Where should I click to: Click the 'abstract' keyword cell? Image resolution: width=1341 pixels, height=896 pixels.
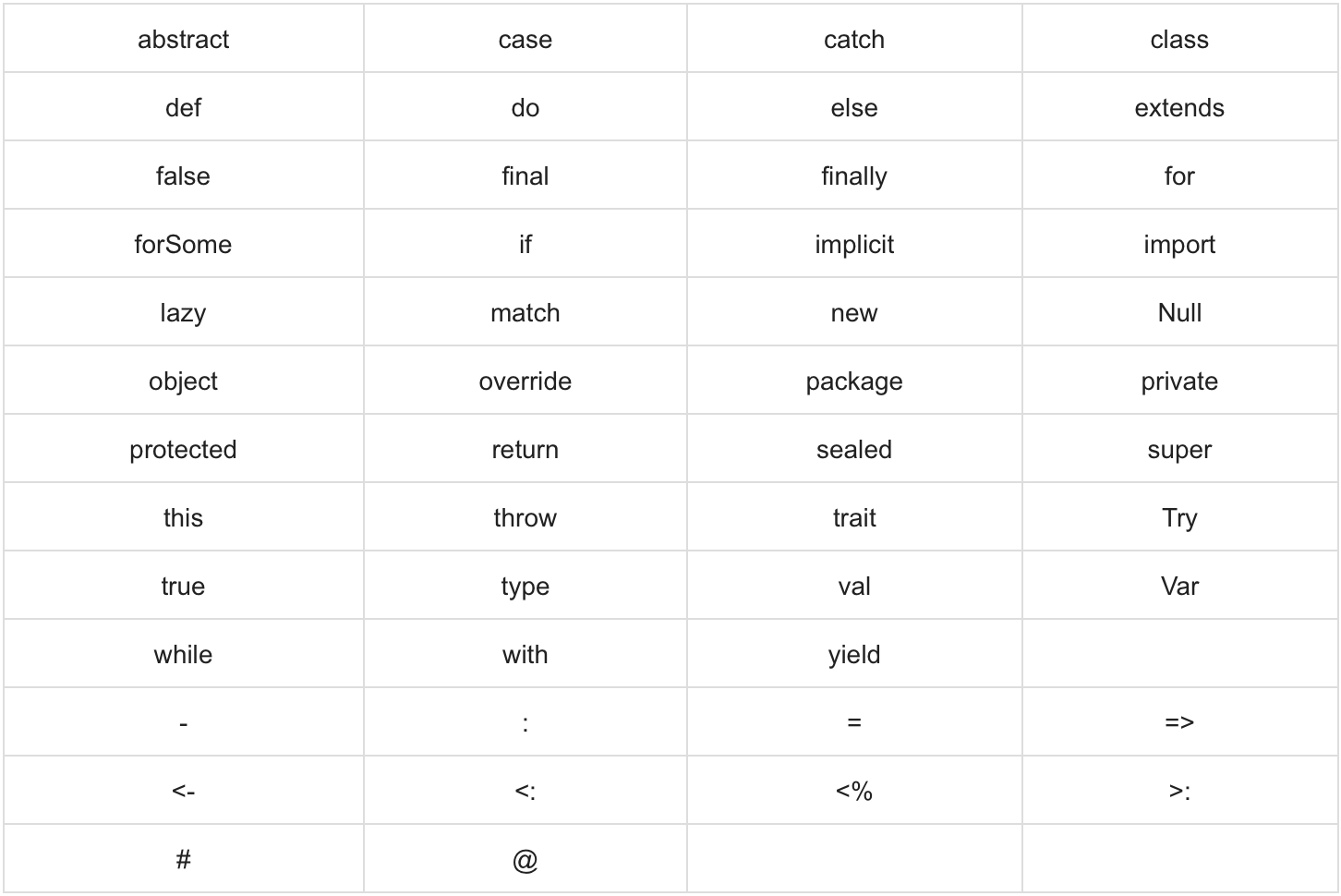point(183,39)
